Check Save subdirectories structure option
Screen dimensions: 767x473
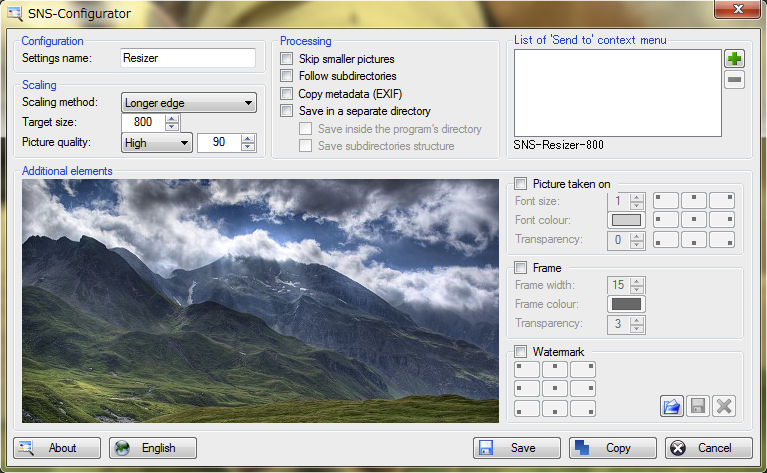point(306,146)
